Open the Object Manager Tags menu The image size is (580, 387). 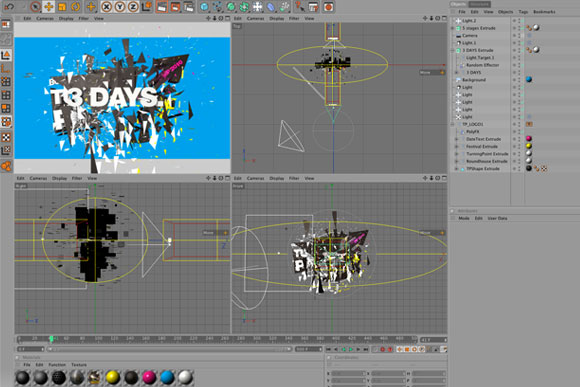(x=523, y=12)
